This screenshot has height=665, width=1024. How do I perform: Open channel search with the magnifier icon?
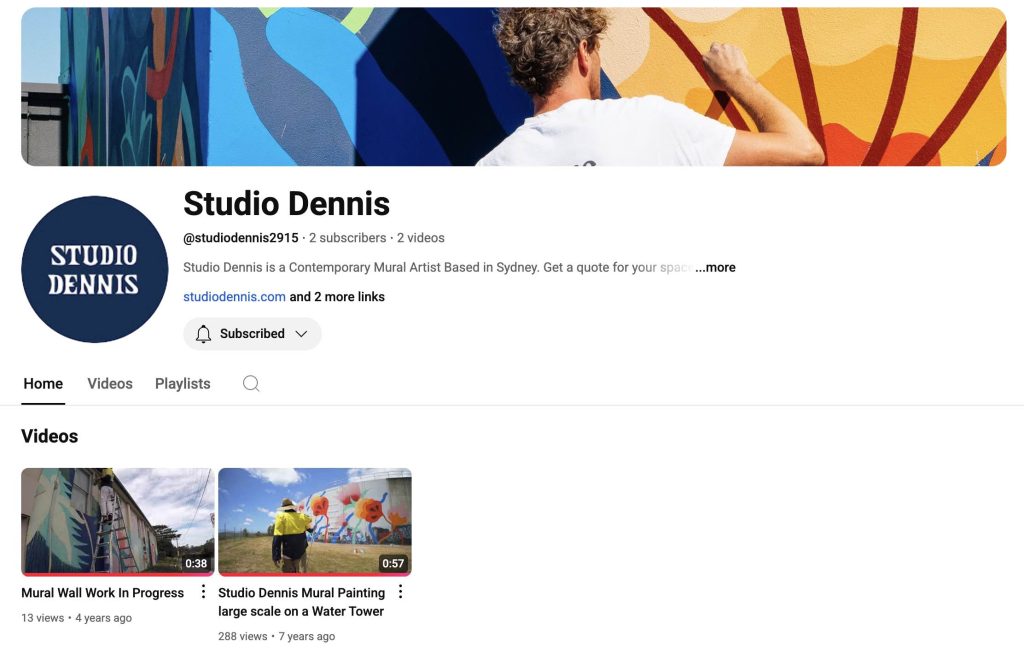[250, 383]
